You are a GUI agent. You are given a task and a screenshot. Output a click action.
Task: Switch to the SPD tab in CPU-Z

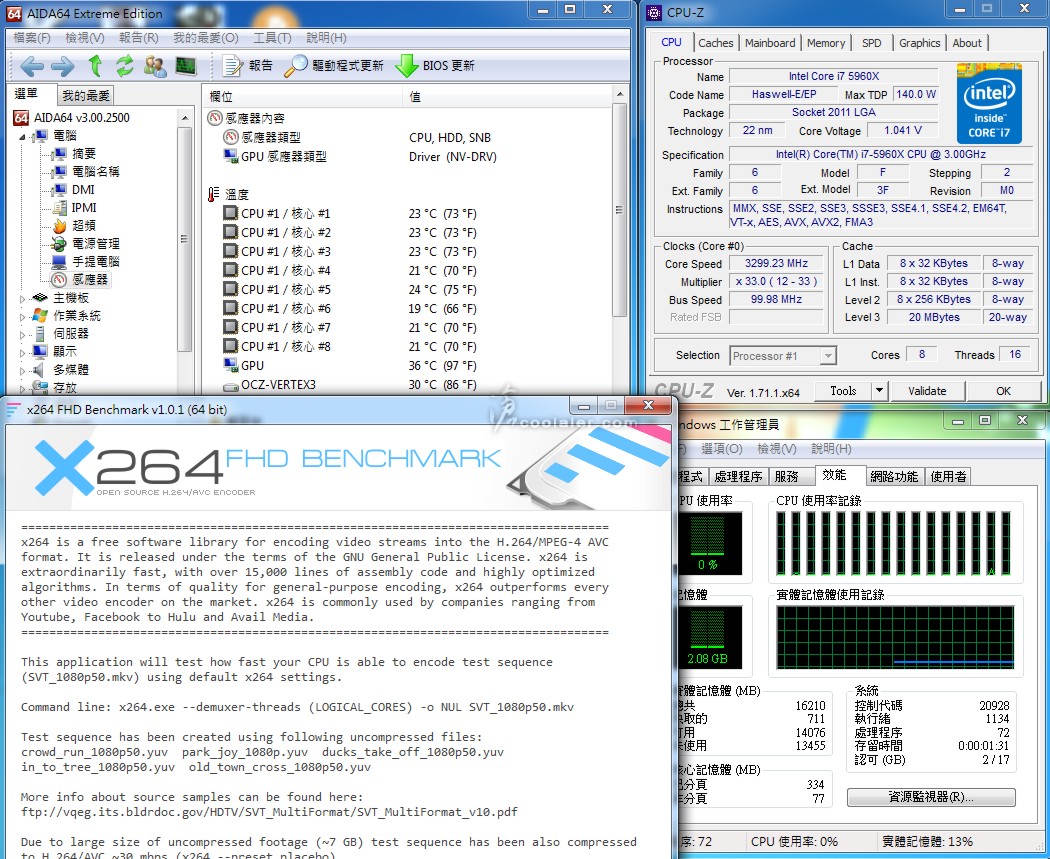tap(871, 43)
